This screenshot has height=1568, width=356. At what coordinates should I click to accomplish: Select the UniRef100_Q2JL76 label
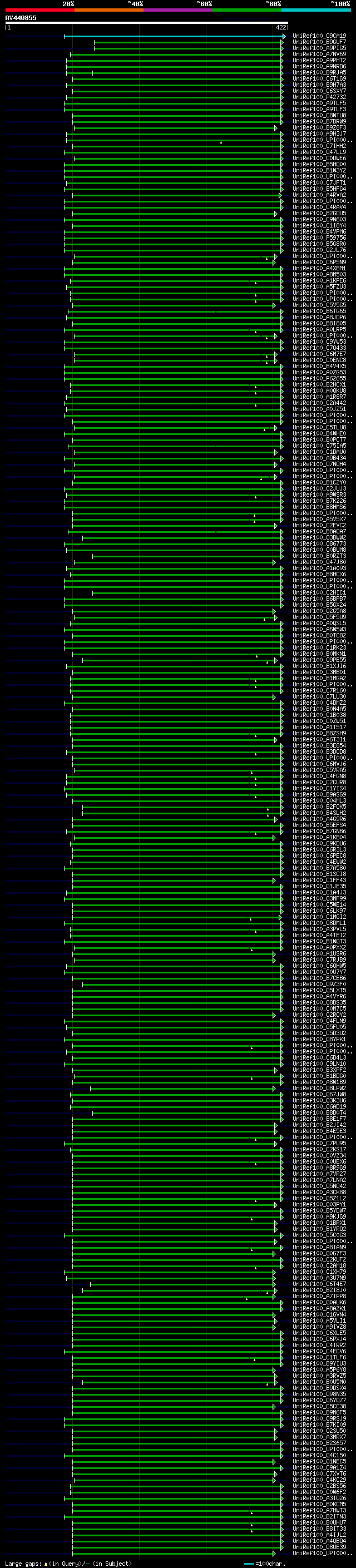[x=319, y=250]
